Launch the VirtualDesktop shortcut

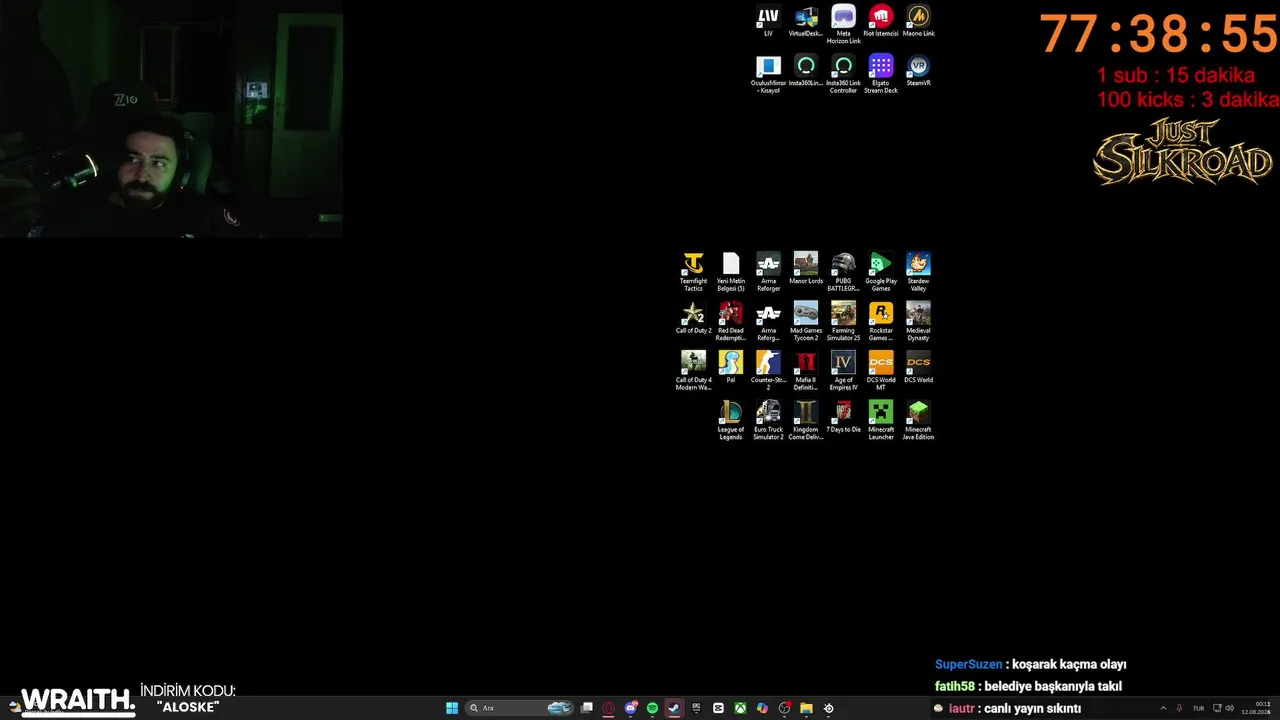pos(805,21)
